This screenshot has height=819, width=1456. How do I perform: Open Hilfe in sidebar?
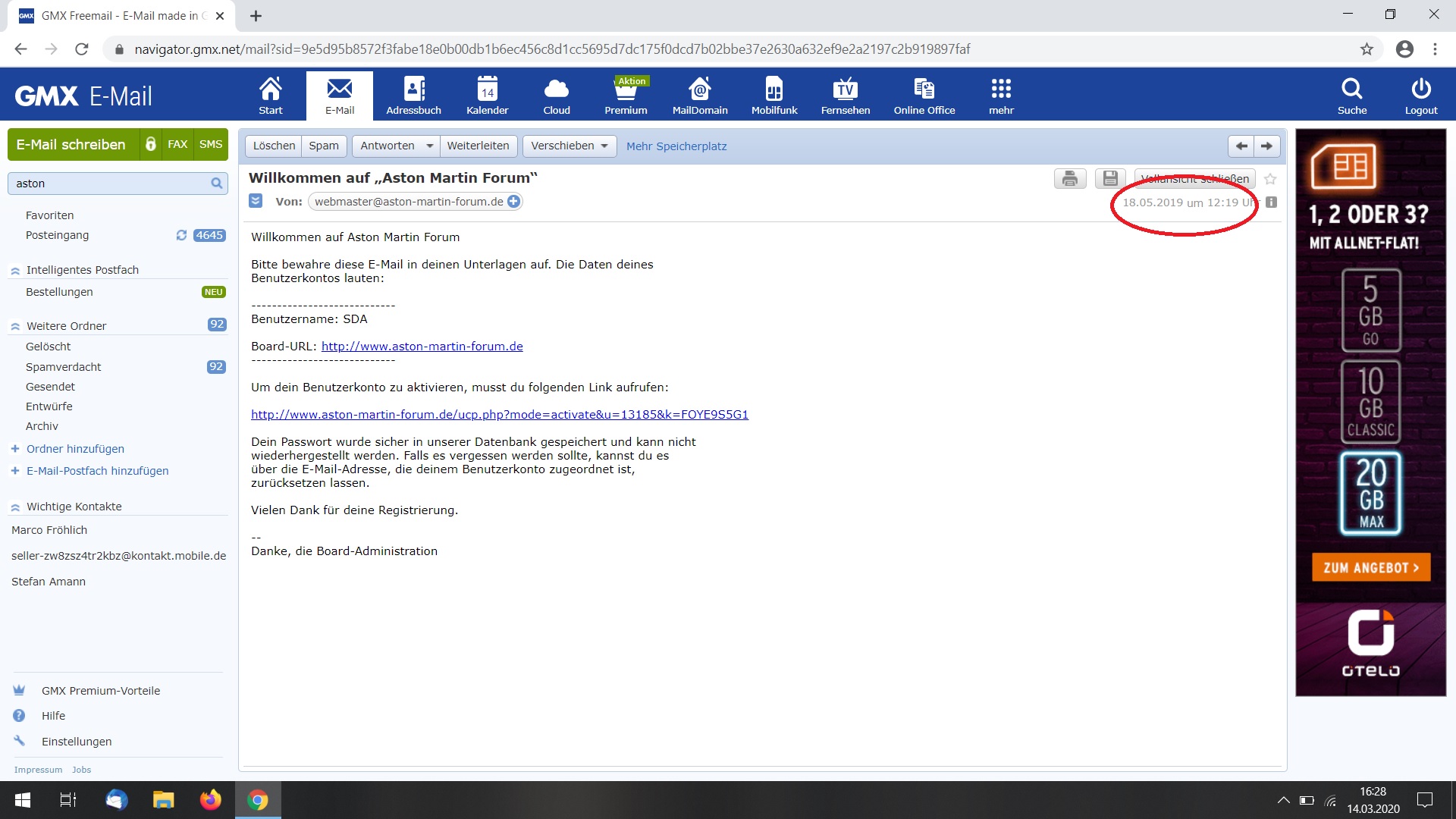[53, 716]
